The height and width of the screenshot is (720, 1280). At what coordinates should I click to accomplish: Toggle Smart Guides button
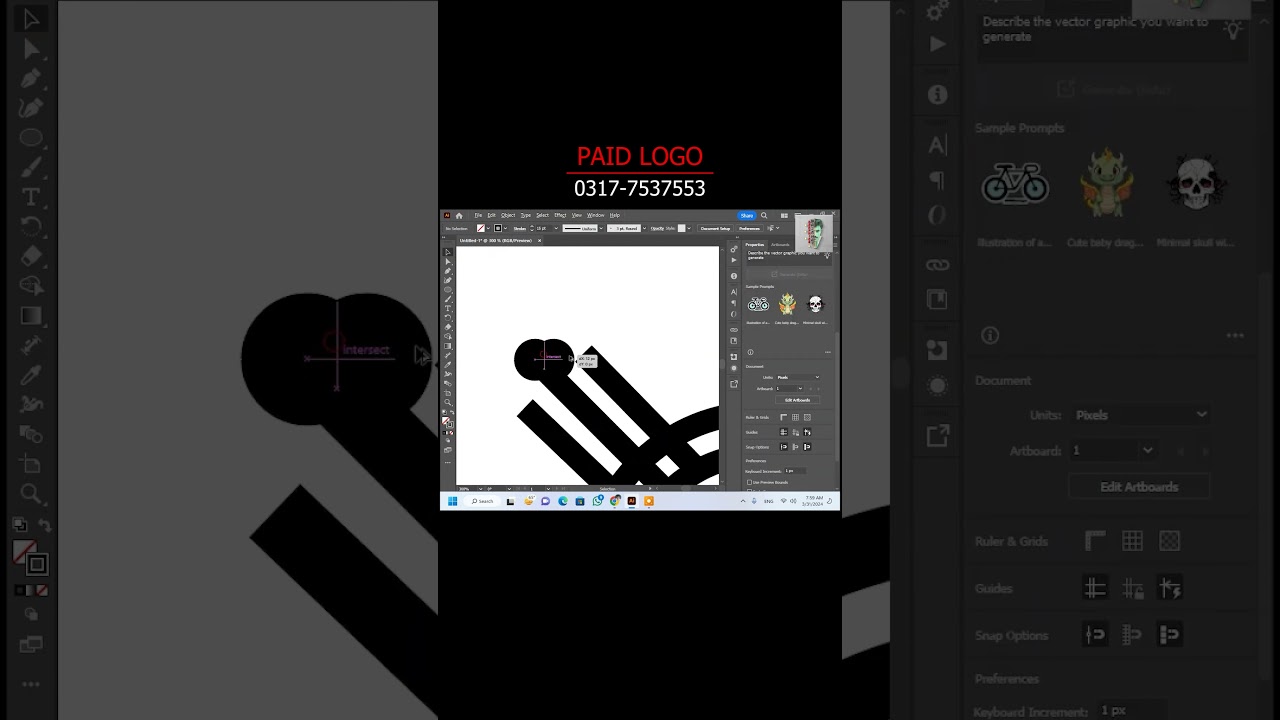click(x=807, y=432)
